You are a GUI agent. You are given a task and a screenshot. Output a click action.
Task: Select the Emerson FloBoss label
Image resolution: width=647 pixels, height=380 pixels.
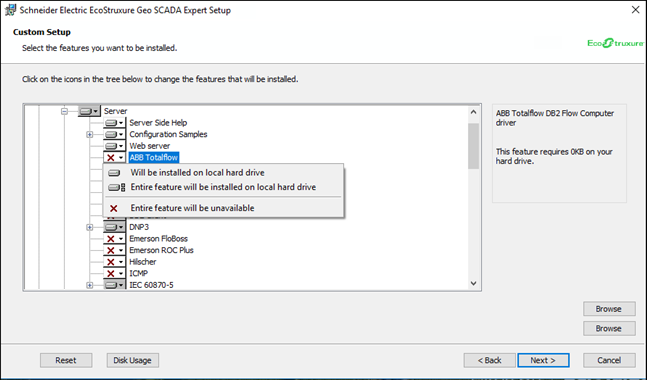[158, 238]
